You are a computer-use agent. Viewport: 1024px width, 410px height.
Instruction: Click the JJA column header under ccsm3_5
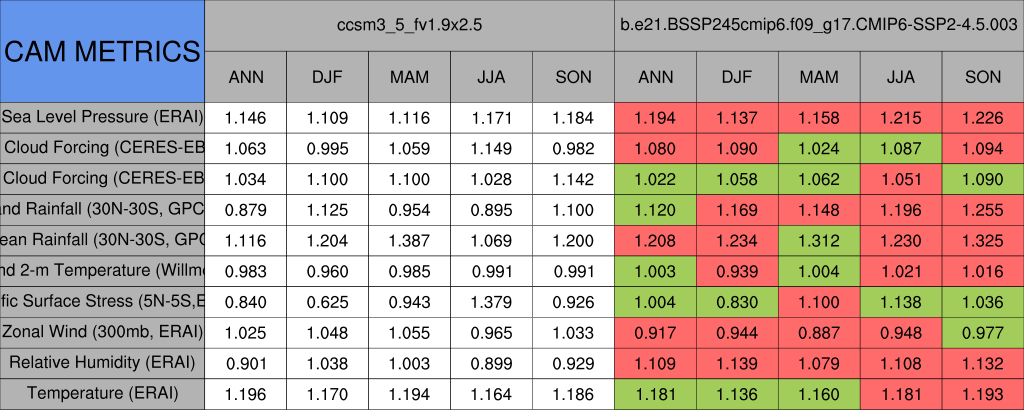point(491,77)
